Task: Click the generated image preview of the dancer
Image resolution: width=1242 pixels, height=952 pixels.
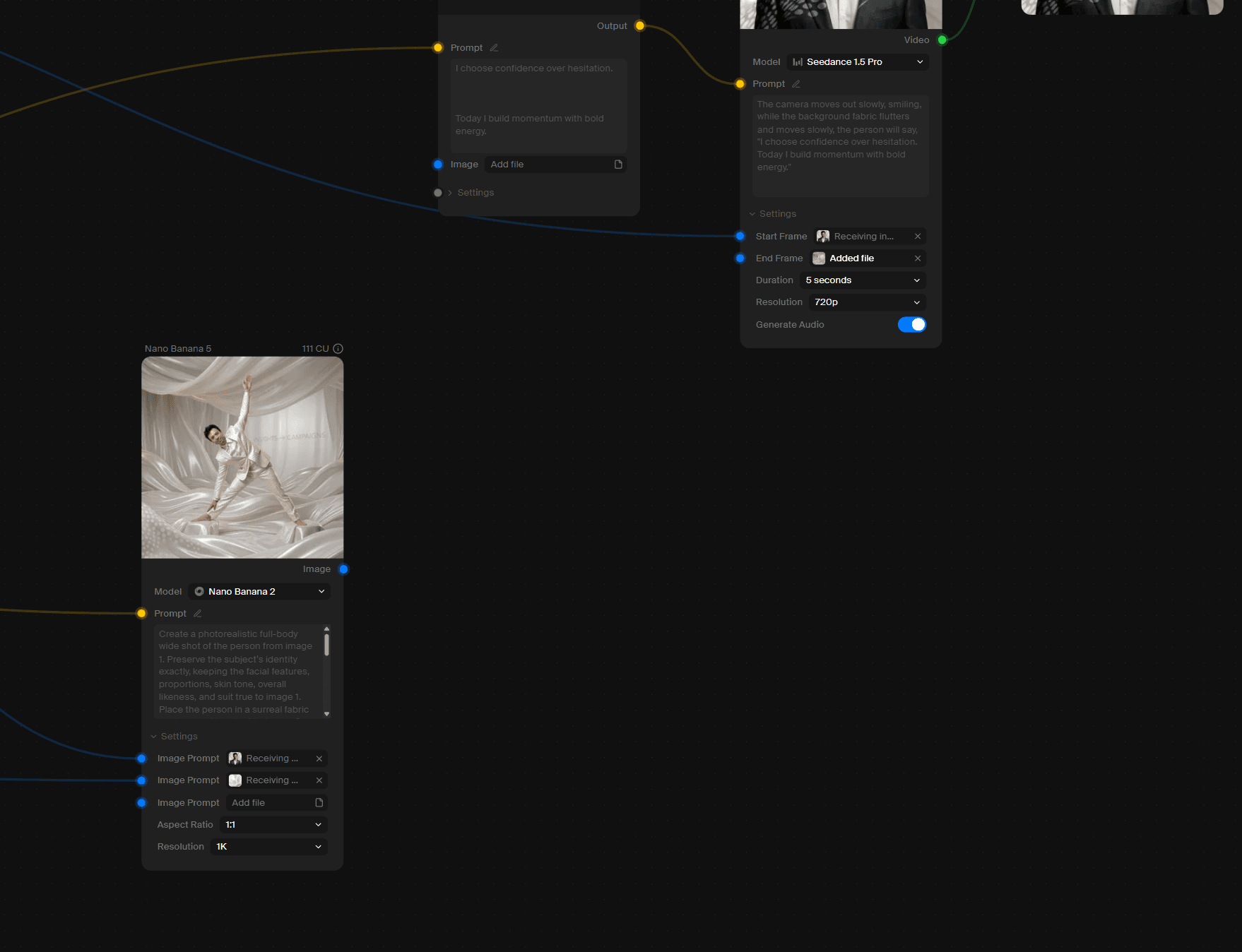Action: tap(242, 458)
